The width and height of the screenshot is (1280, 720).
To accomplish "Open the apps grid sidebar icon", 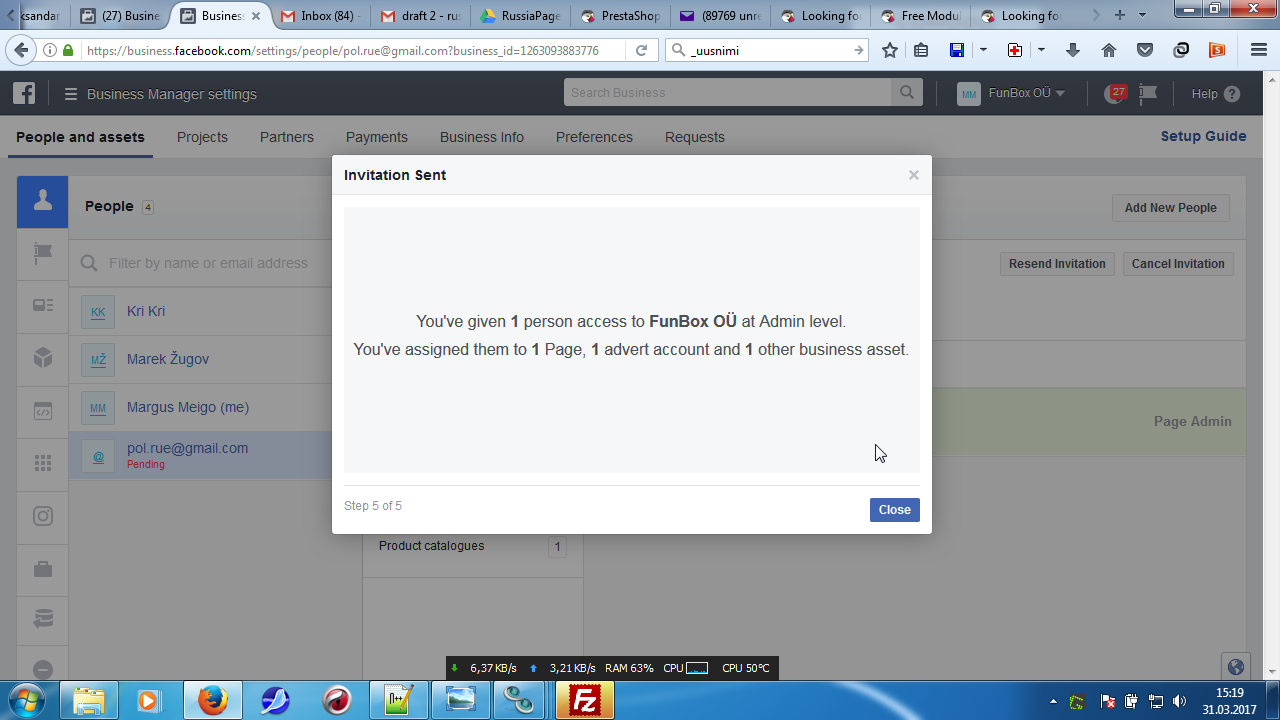I will 43,463.
